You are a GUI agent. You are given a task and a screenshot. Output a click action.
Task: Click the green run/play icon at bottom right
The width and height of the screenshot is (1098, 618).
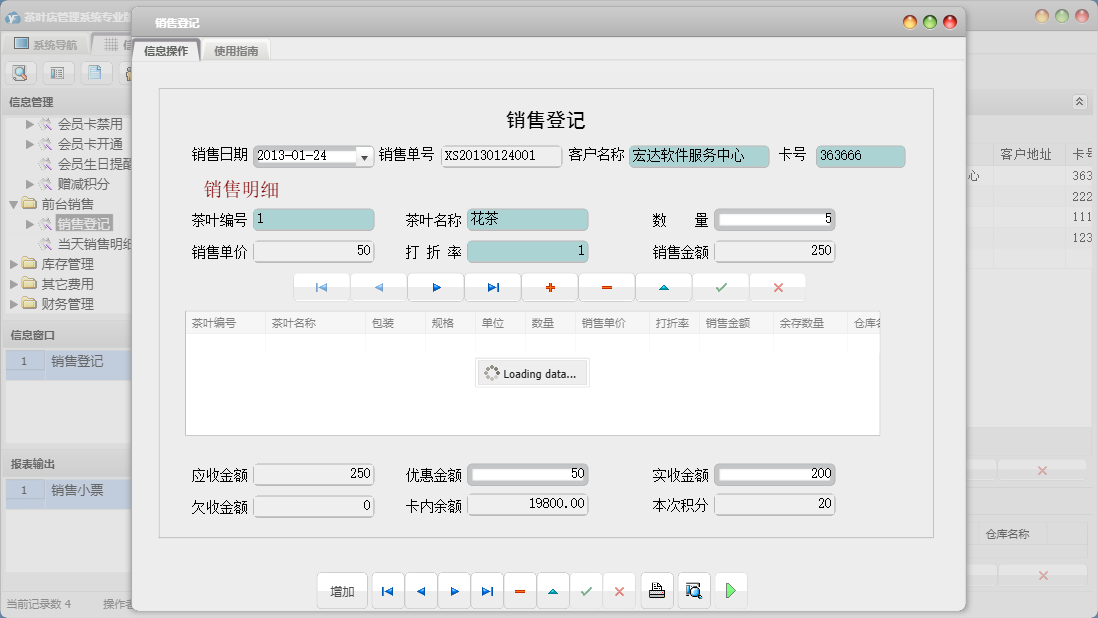click(x=731, y=590)
